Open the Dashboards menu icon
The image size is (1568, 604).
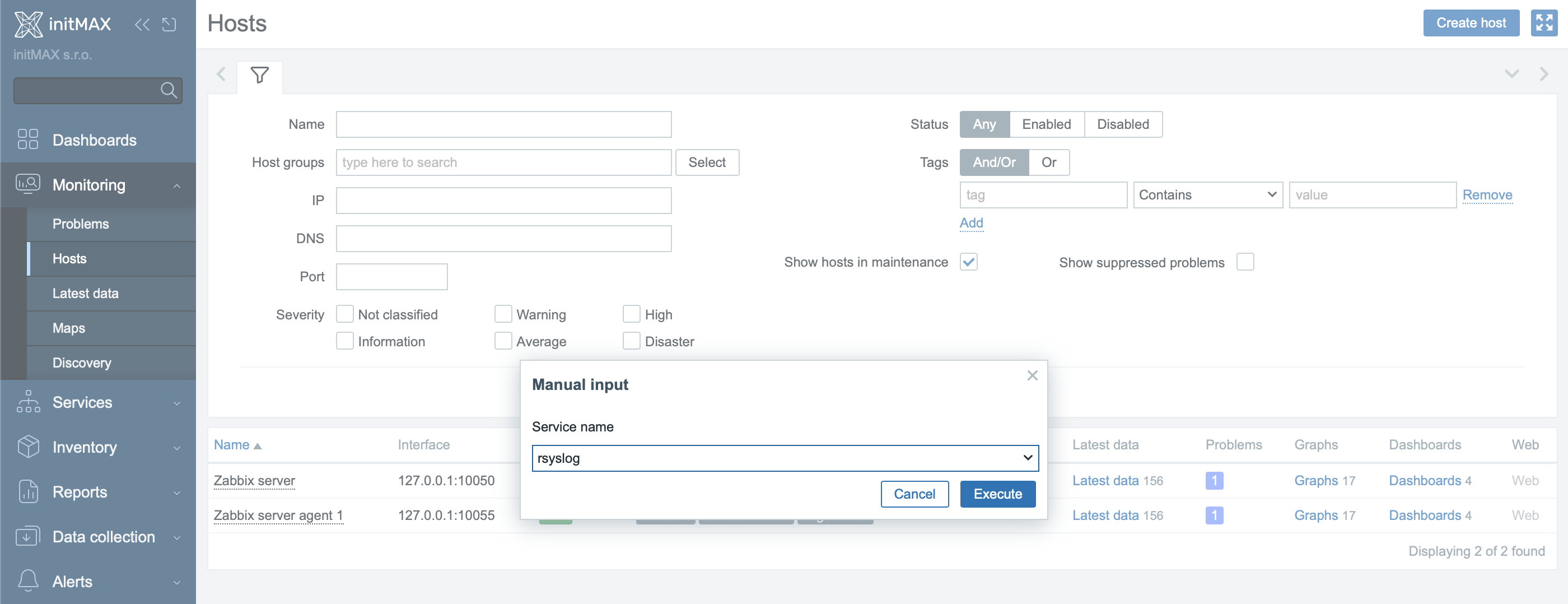click(x=28, y=140)
